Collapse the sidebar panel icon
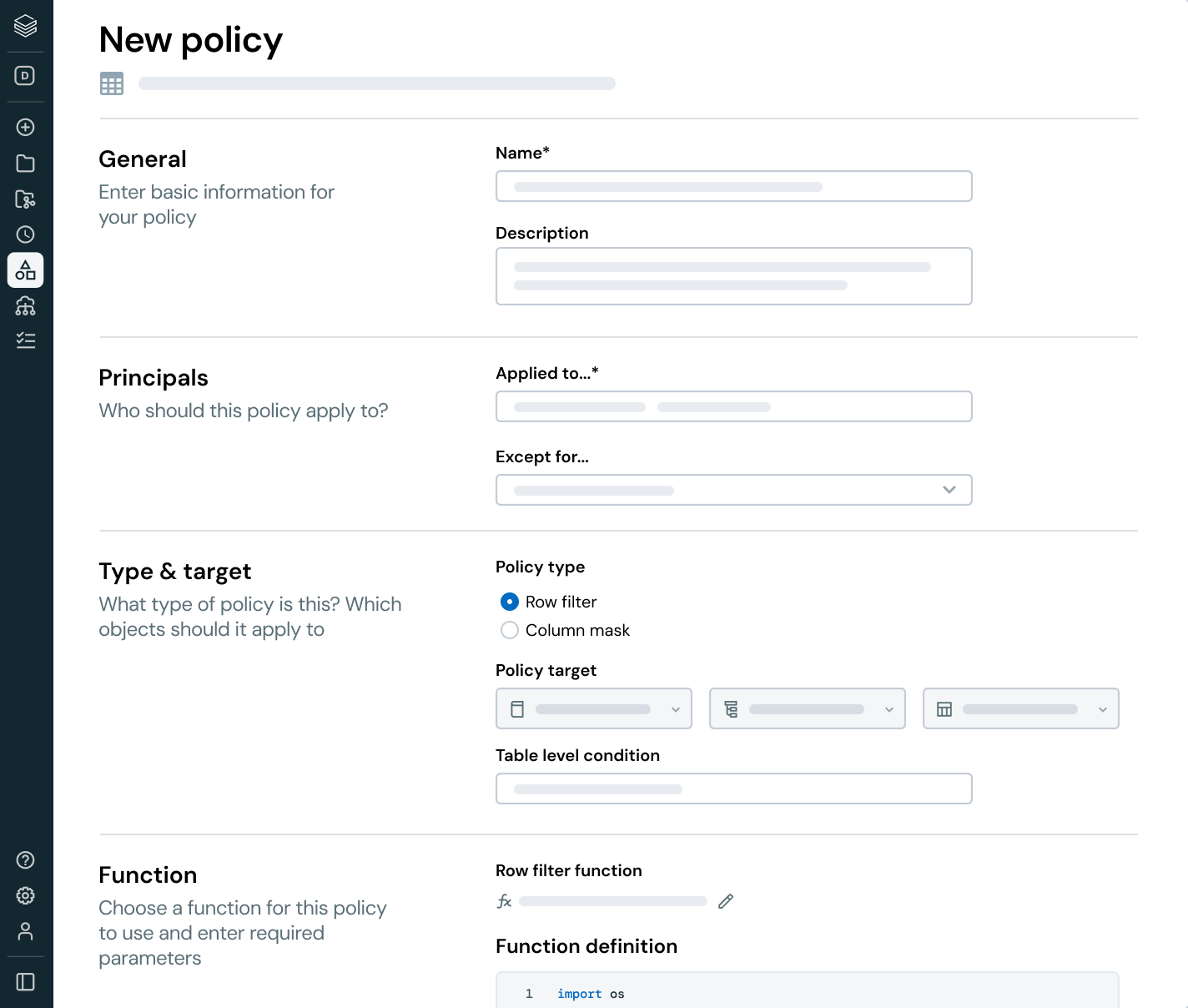Screen dimensions: 1188x1008 click(x=26, y=982)
